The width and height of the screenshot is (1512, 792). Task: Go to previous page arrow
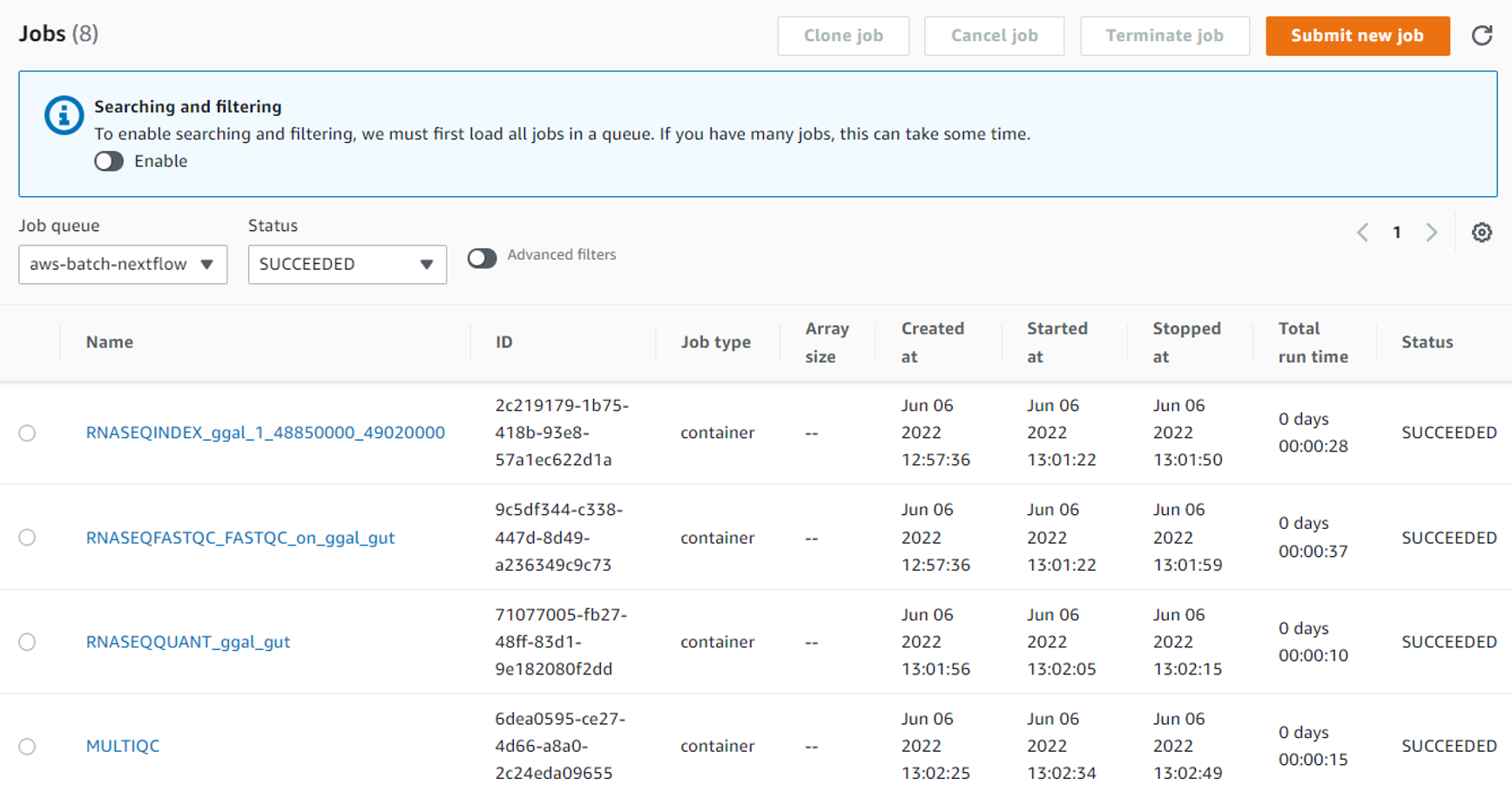tap(1363, 233)
